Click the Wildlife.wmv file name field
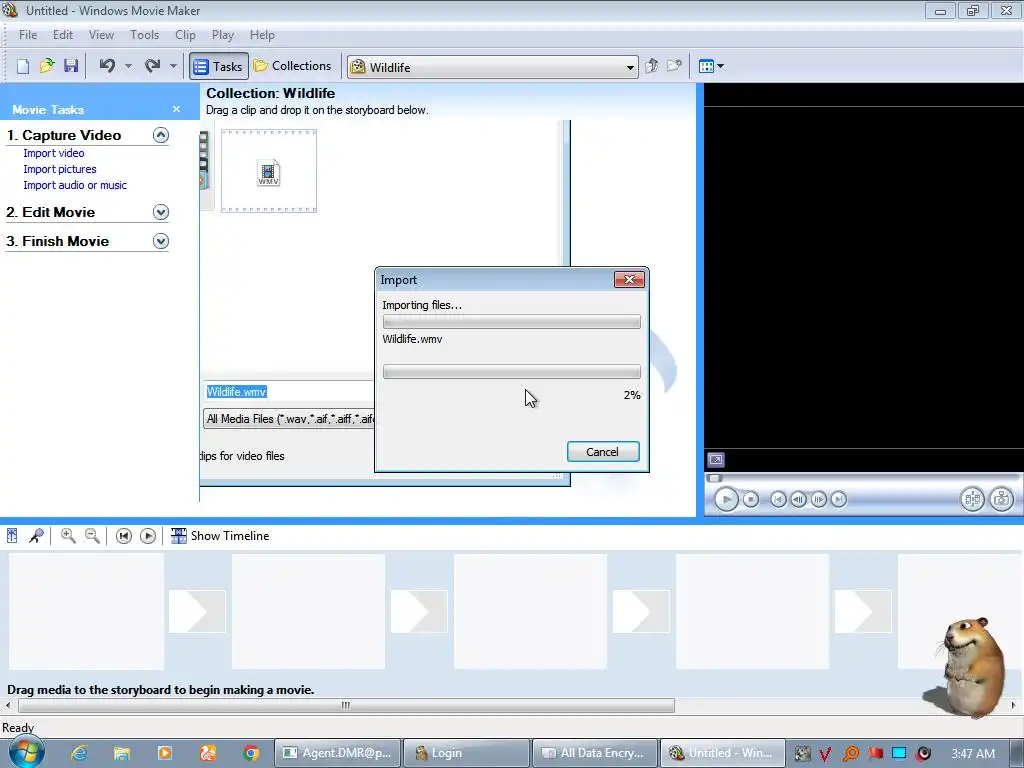The image size is (1024, 768). (289, 391)
